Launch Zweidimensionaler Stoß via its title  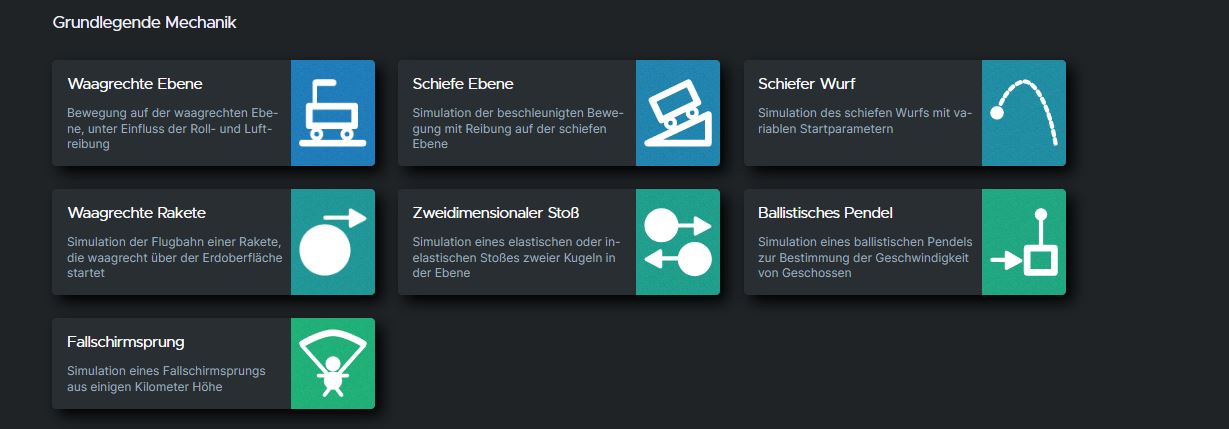(496, 212)
